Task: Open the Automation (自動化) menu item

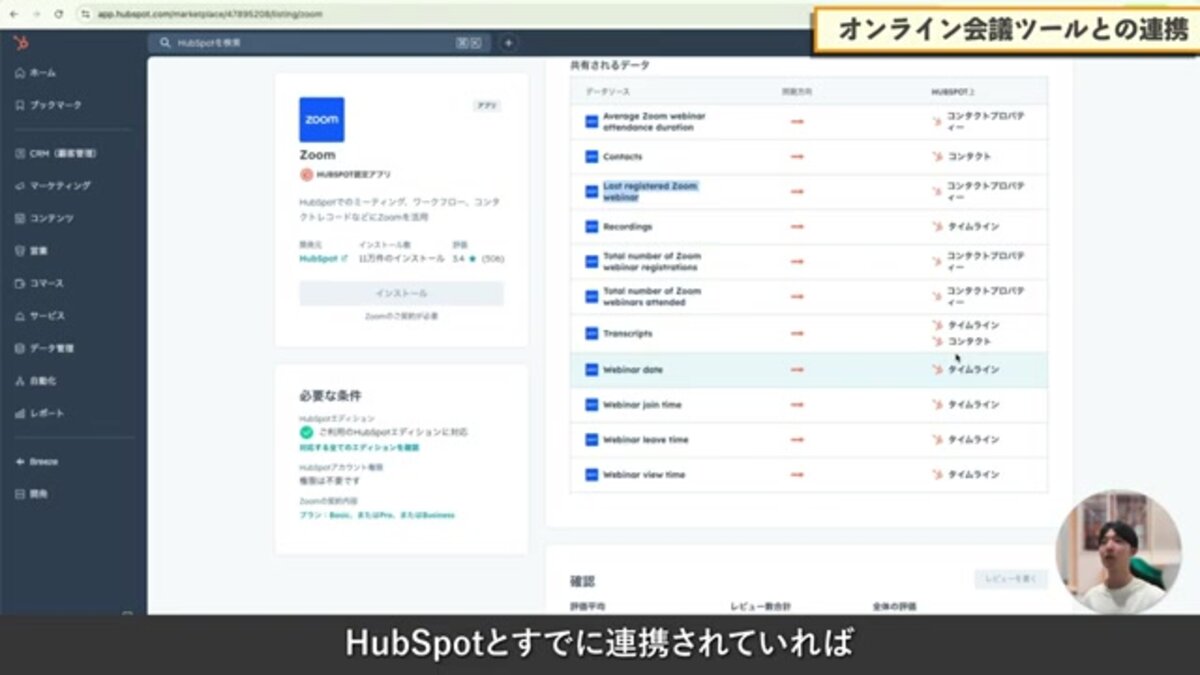Action: (42, 381)
